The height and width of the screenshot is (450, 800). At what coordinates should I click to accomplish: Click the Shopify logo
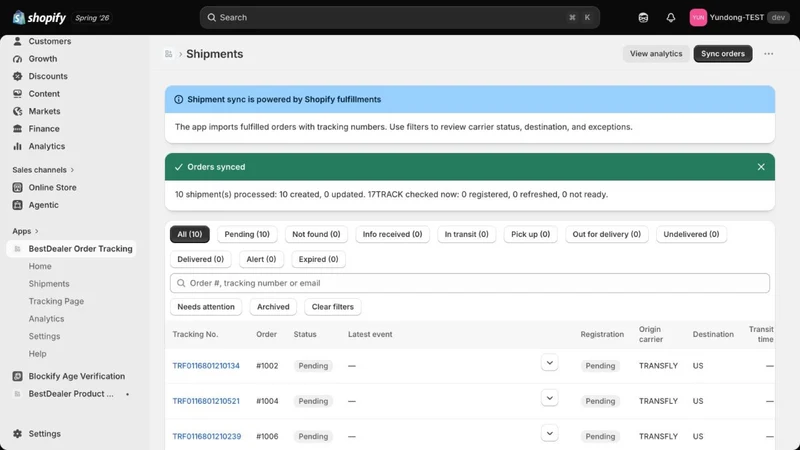click(x=39, y=17)
